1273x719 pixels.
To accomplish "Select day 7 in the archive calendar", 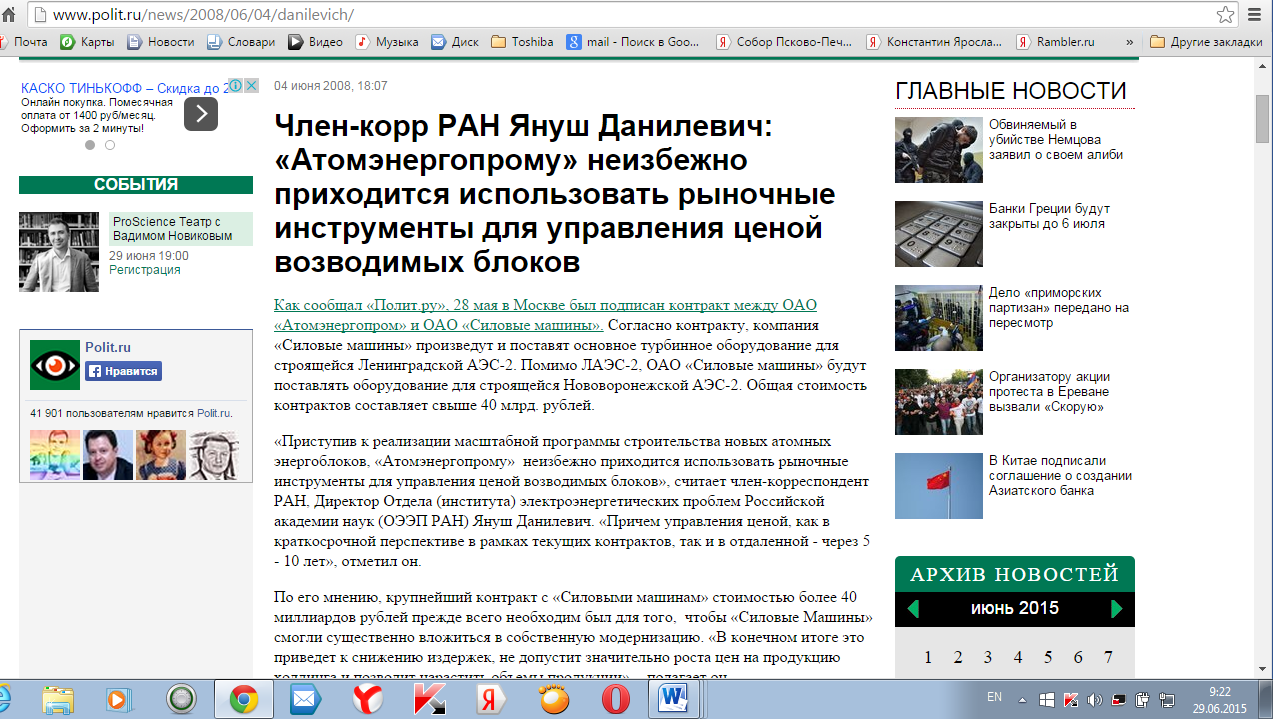I will tap(1108, 657).
